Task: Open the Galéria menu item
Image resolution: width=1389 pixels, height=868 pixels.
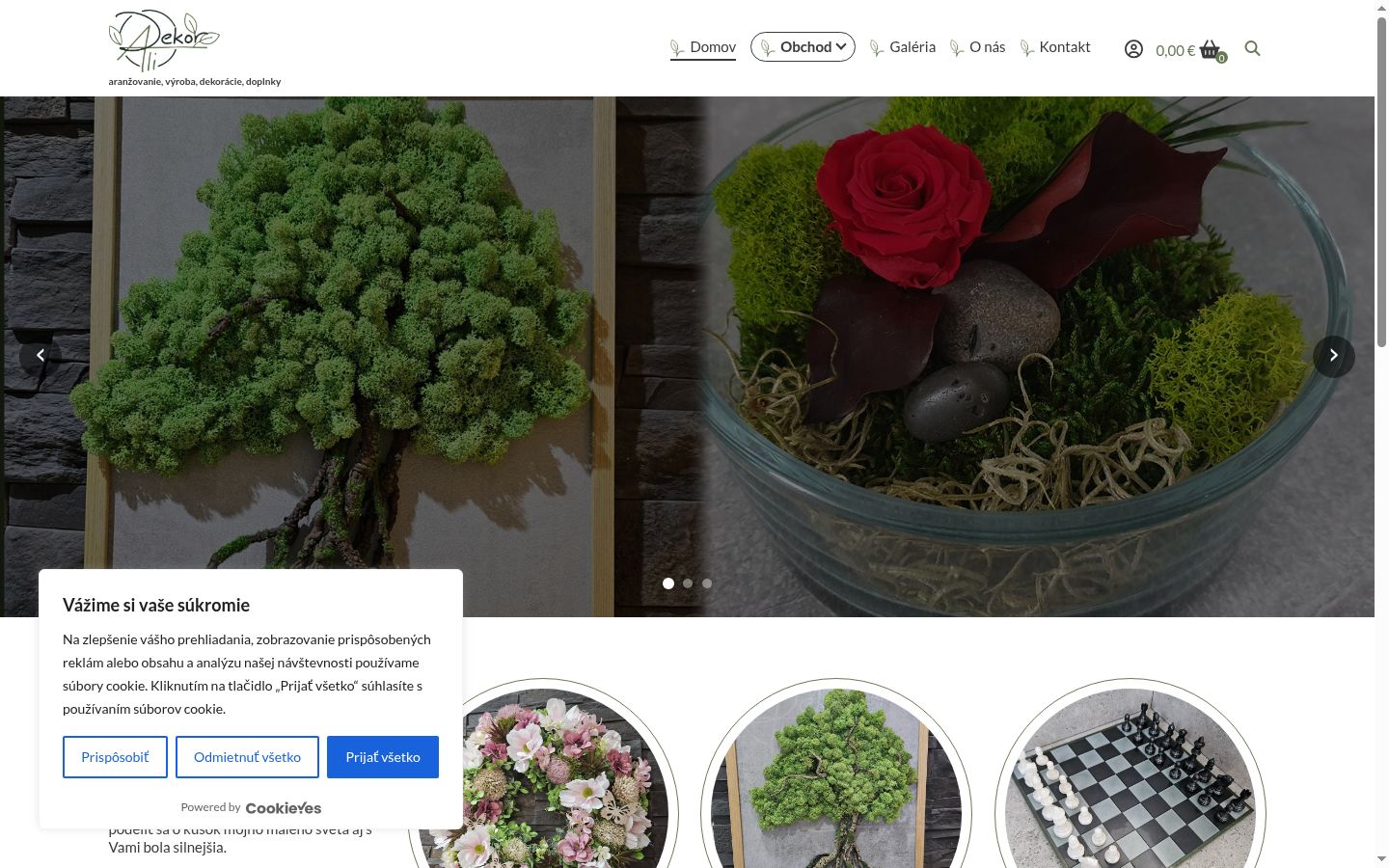Action: [903, 47]
